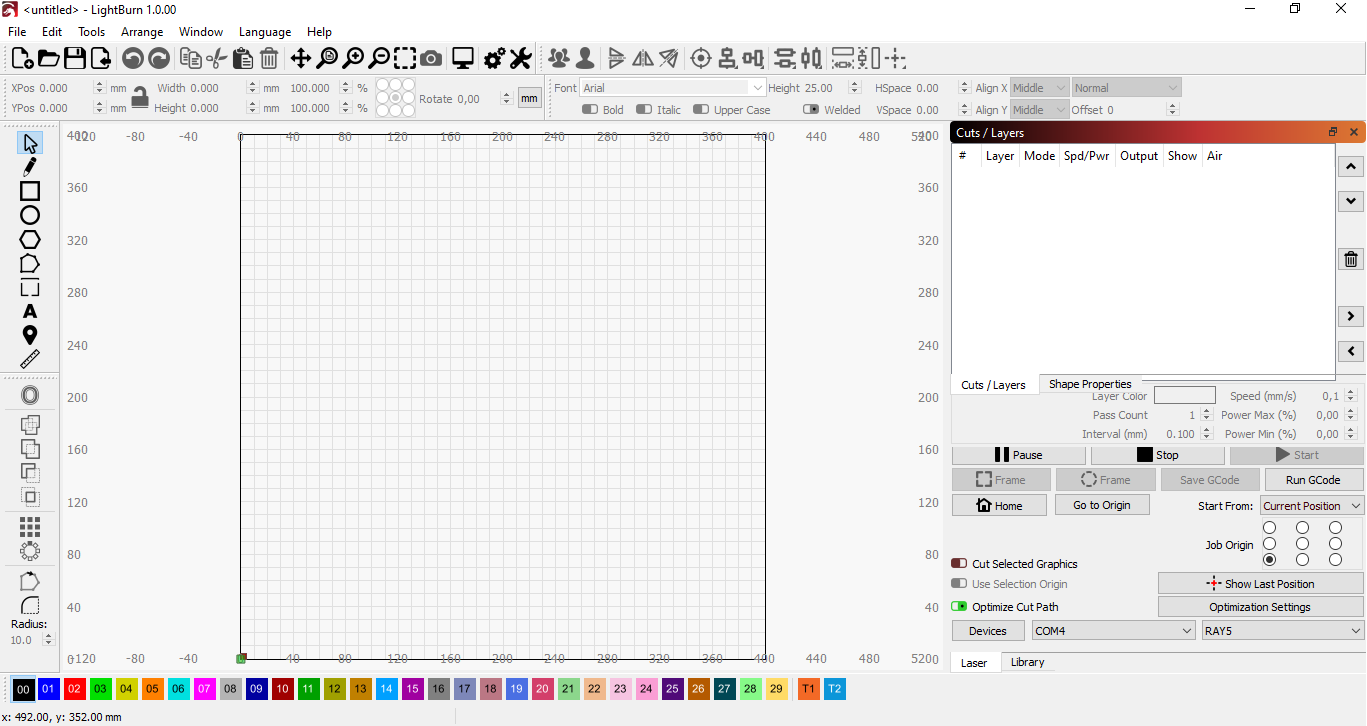Toggle Use Selection Origin switch
The height and width of the screenshot is (726, 1367).
click(x=959, y=584)
